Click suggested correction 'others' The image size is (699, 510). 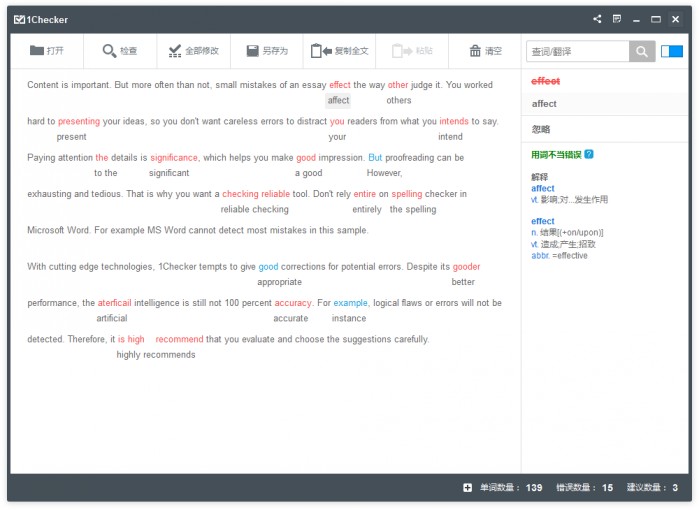(x=399, y=100)
